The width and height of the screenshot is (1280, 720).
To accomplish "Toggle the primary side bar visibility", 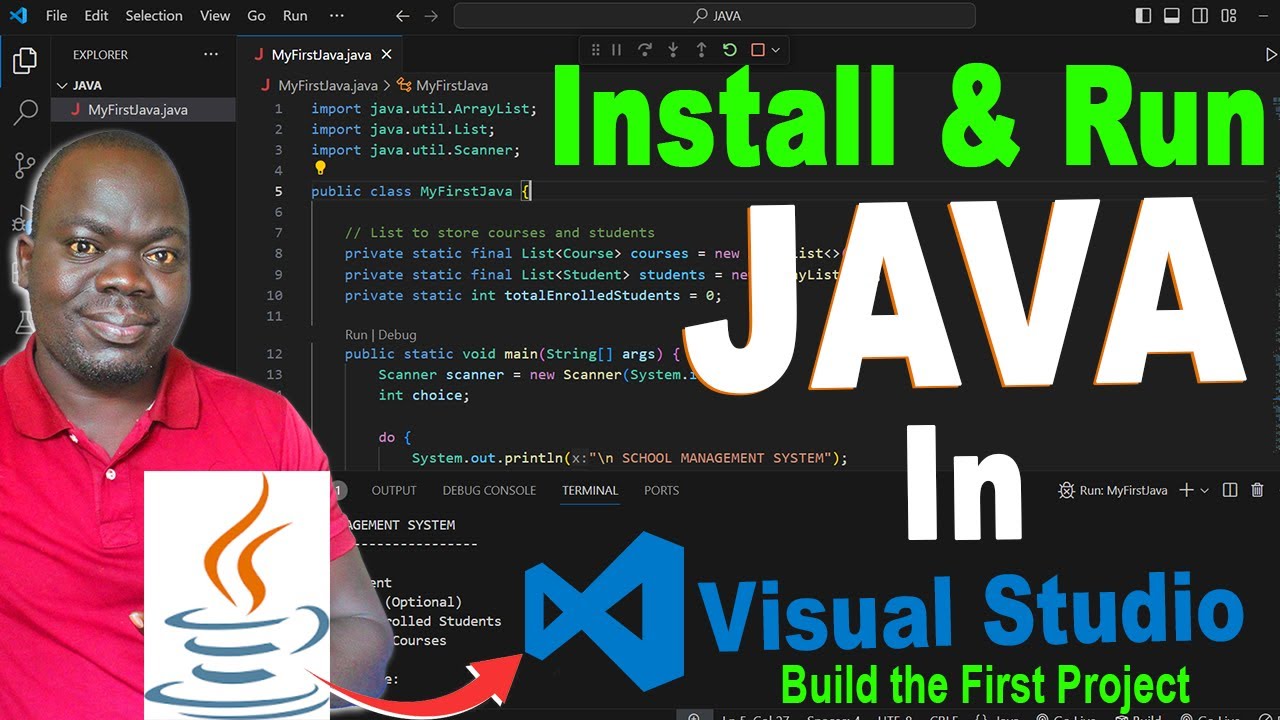I will (x=1144, y=16).
